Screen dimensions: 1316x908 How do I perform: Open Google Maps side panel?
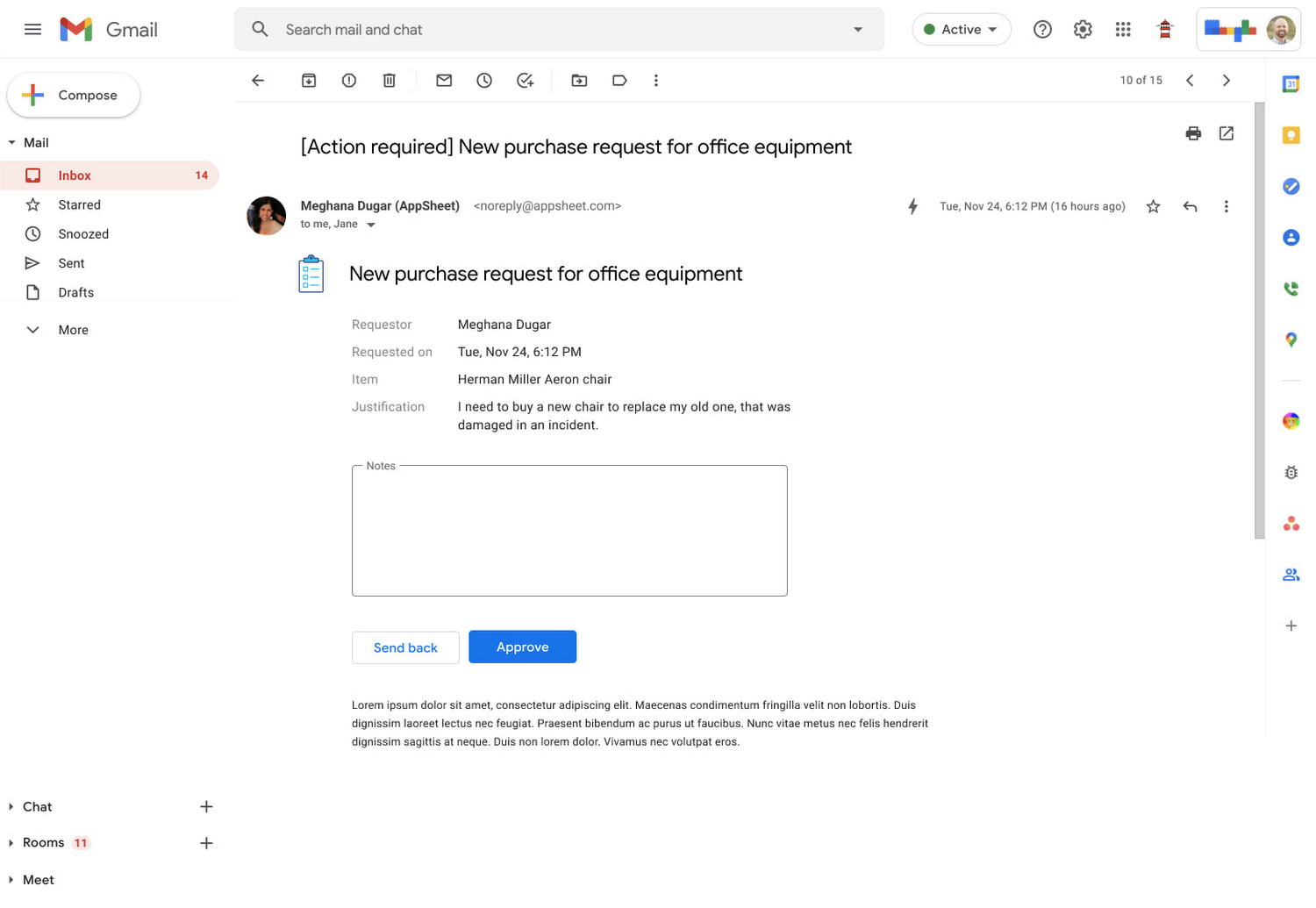click(x=1291, y=340)
